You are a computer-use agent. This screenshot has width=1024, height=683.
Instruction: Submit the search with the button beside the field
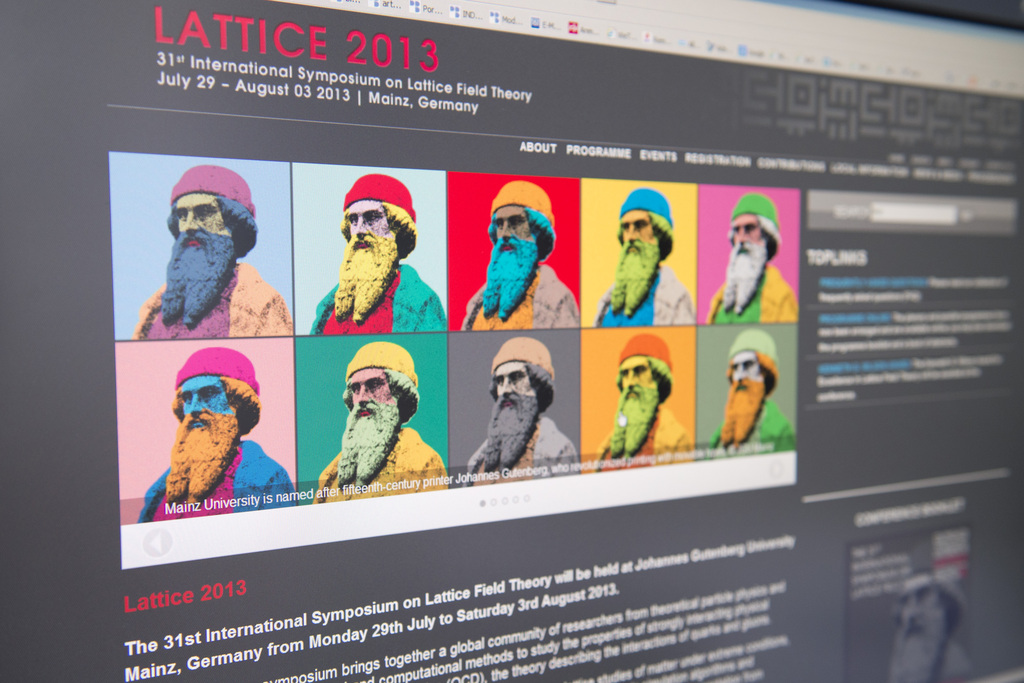968,215
